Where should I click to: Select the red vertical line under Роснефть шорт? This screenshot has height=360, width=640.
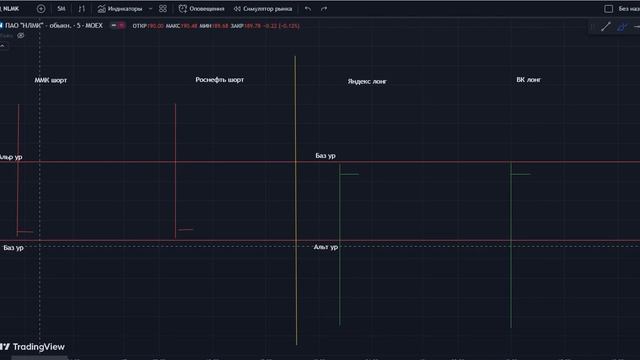pos(175,171)
